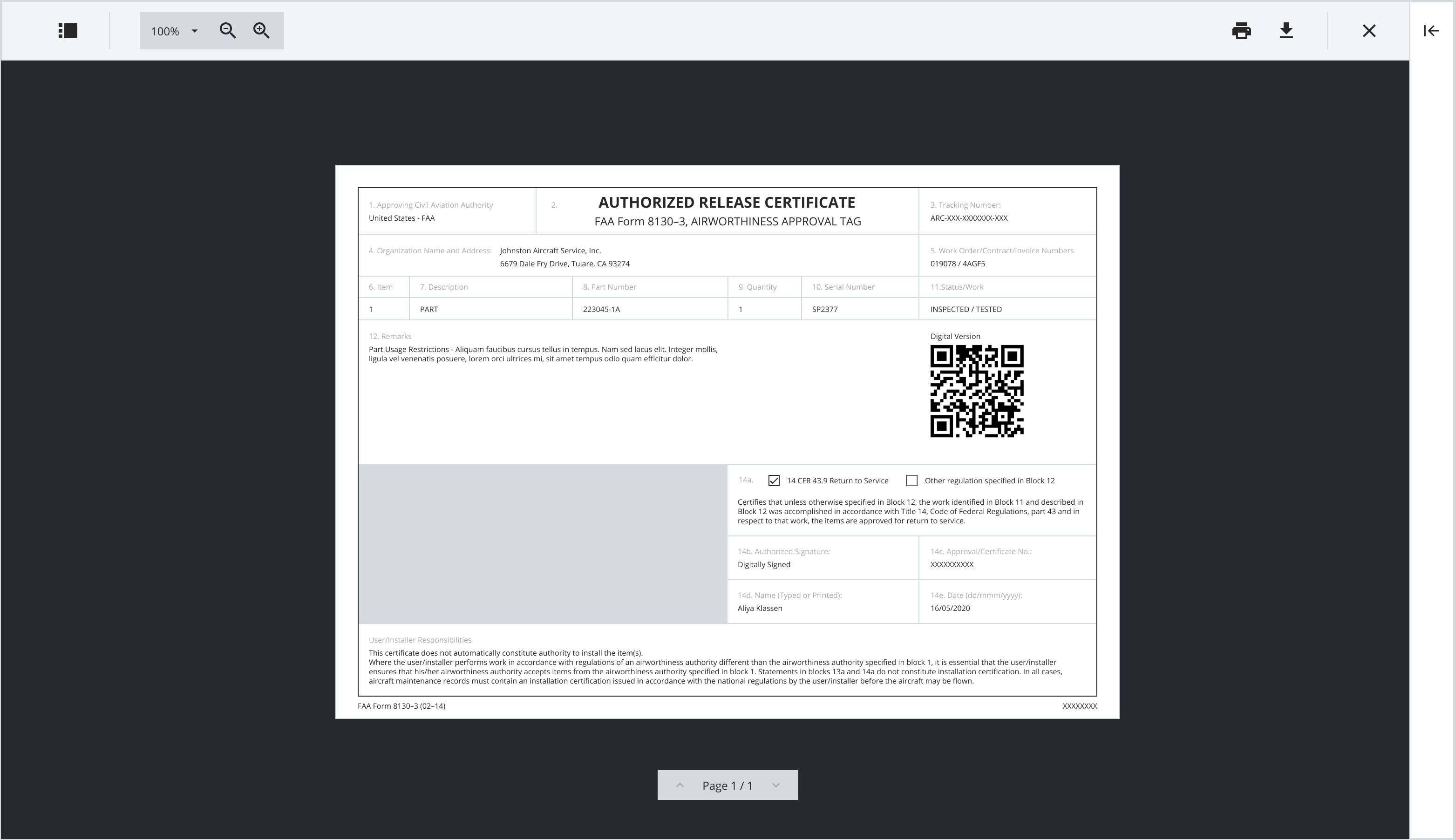Go to previous page with up chevron
This screenshot has width=1455, height=840.
(680, 785)
